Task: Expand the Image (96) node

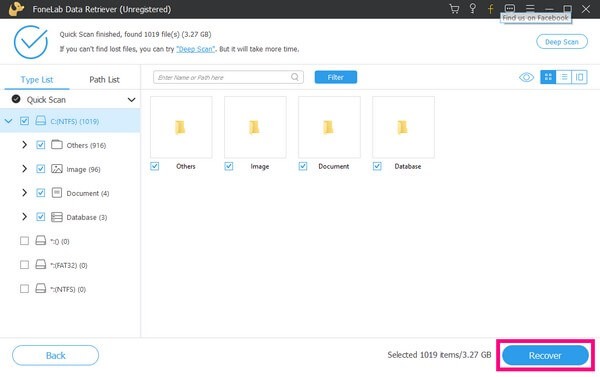Action: [24, 169]
